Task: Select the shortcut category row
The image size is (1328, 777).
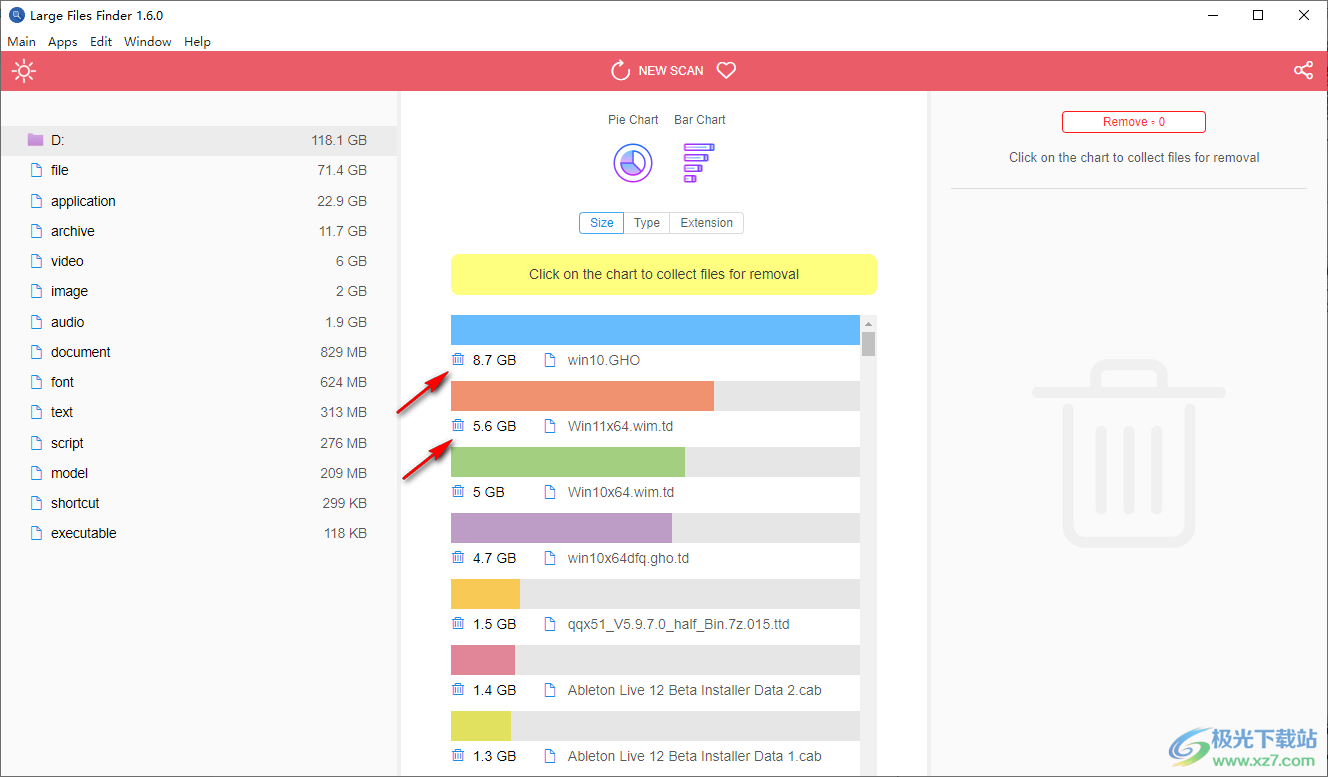Action: (x=199, y=503)
